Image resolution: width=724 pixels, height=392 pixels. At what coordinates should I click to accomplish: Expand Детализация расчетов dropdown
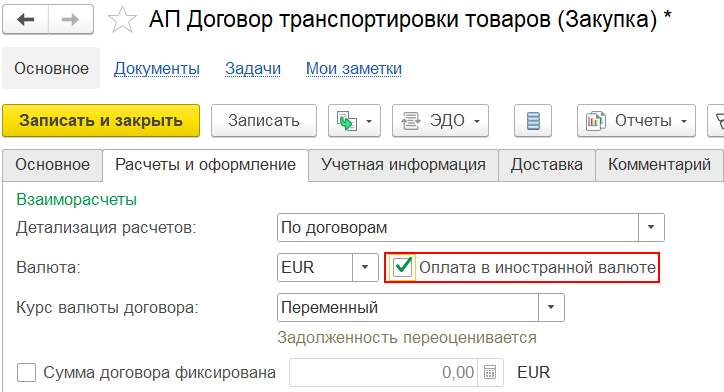click(651, 227)
